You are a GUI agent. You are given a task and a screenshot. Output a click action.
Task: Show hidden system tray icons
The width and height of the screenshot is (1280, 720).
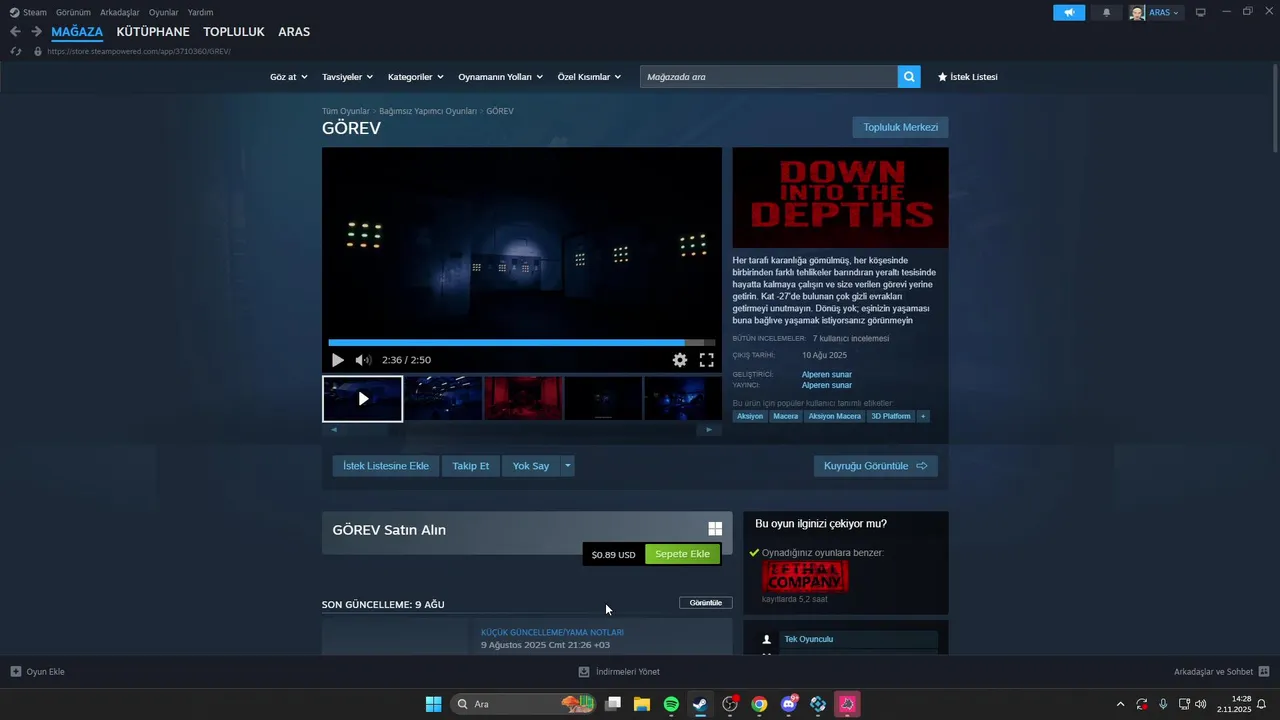coord(1120,704)
